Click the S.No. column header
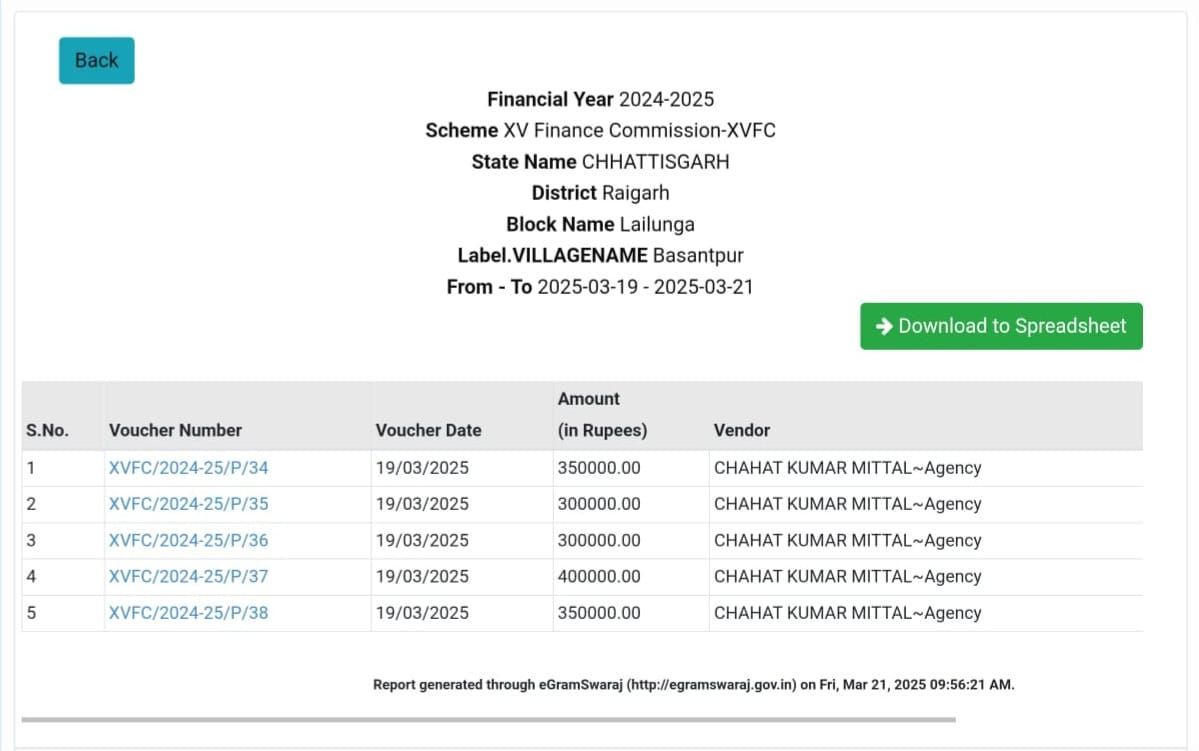The height and width of the screenshot is (751, 1199). pos(47,430)
